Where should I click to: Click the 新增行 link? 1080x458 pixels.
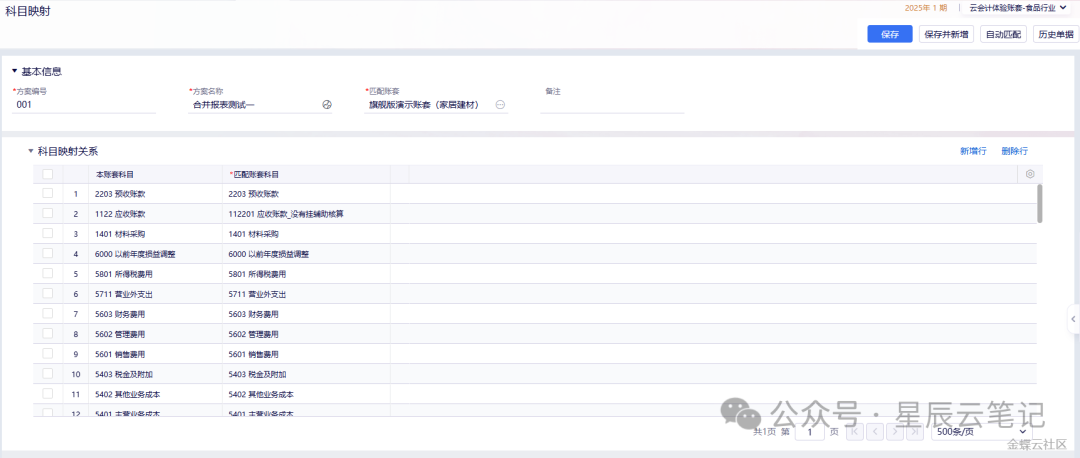(x=973, y=151)
